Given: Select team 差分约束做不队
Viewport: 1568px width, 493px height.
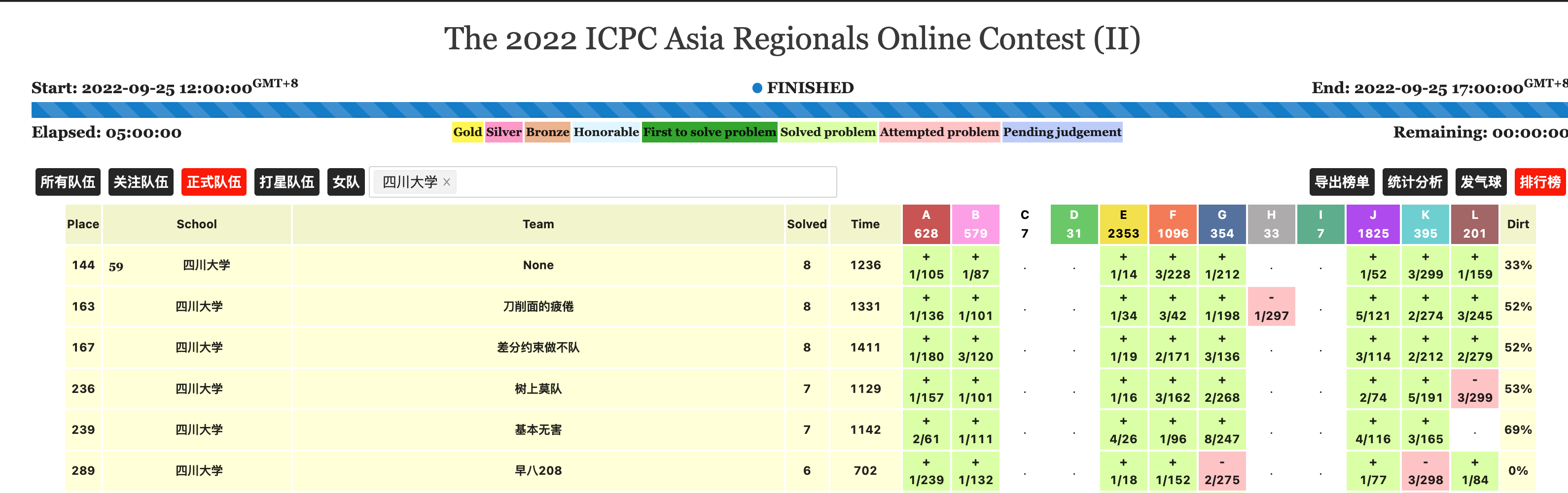Looking at the screenshot, I should (x=538, y=348).
